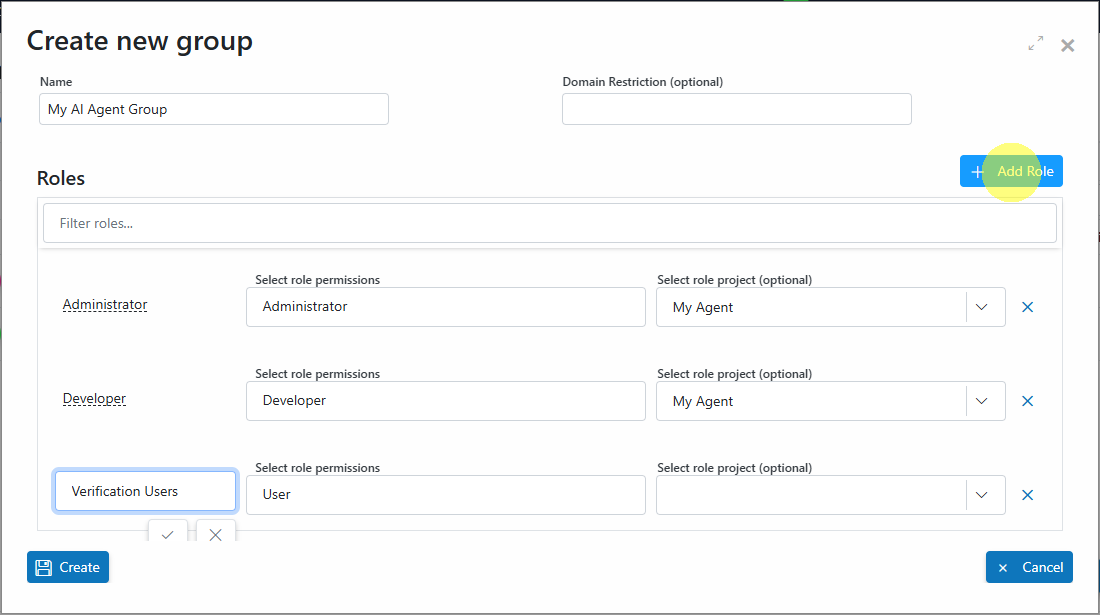Focus the Domain Restriction field
This screenshot has width=1100, height=615.
click(737, 109)
